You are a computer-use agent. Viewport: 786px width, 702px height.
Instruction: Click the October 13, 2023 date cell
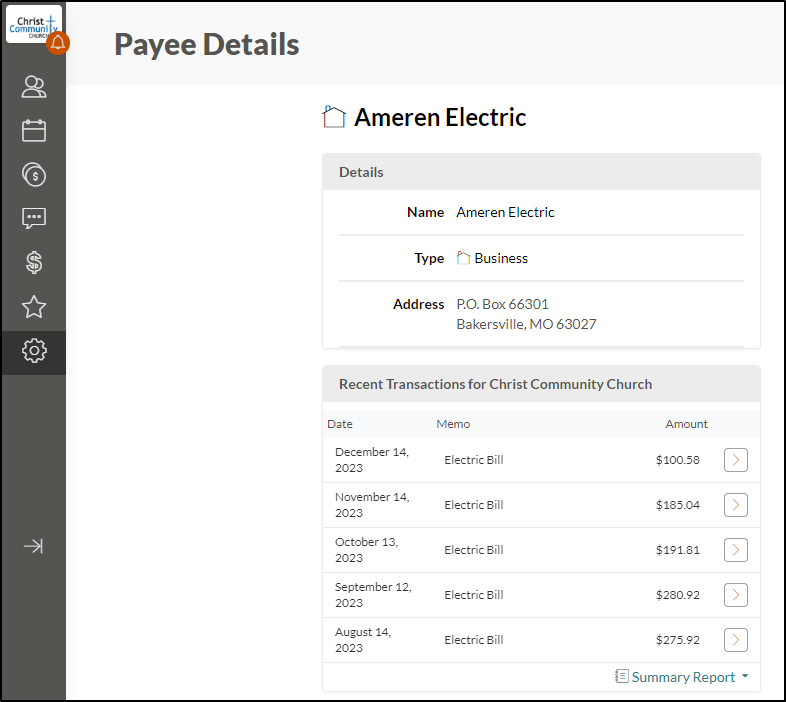coord(366,550)
